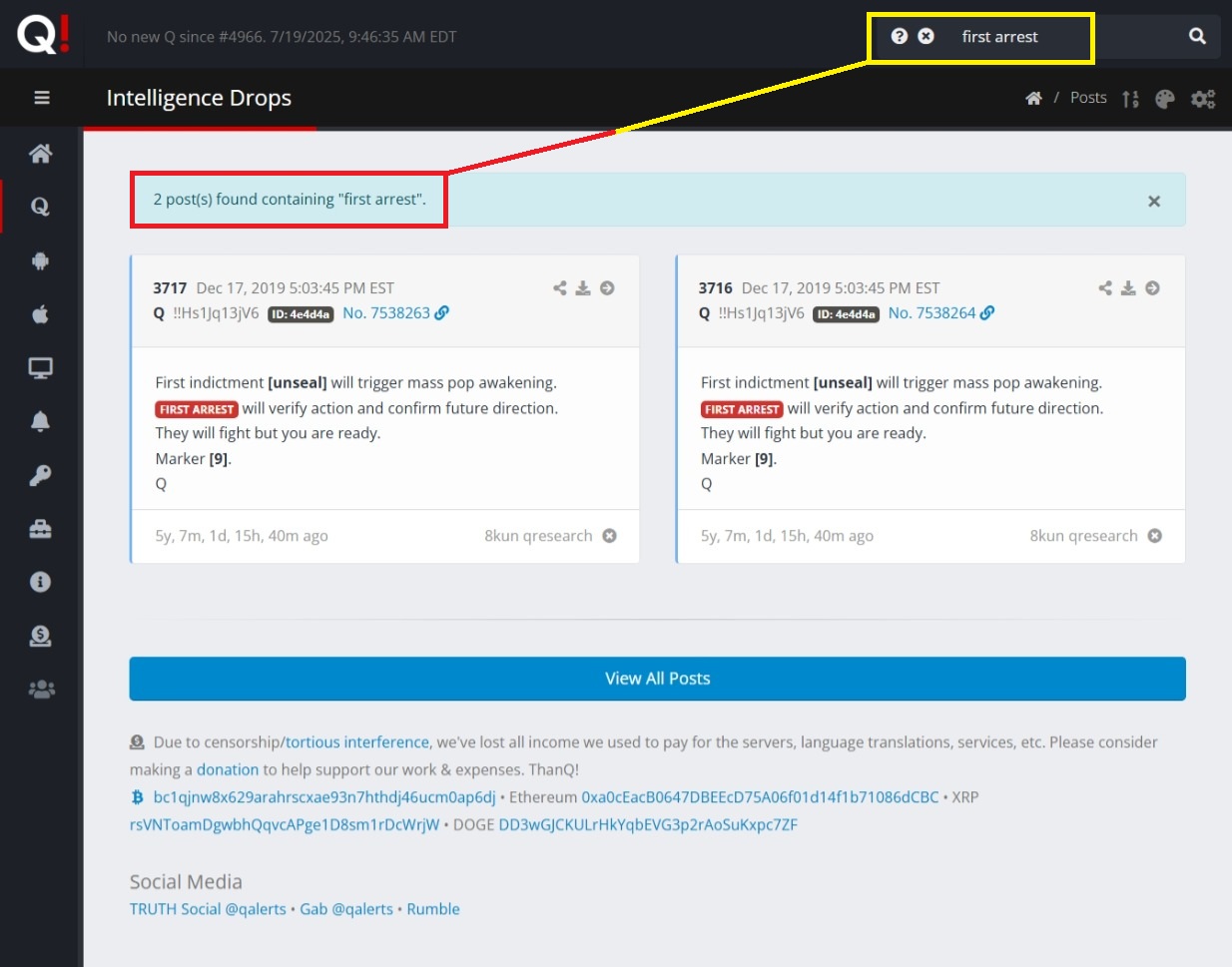1232x967 pixels.
Task: Click the Intelligence Drops page title
Action: click(199, 98)
